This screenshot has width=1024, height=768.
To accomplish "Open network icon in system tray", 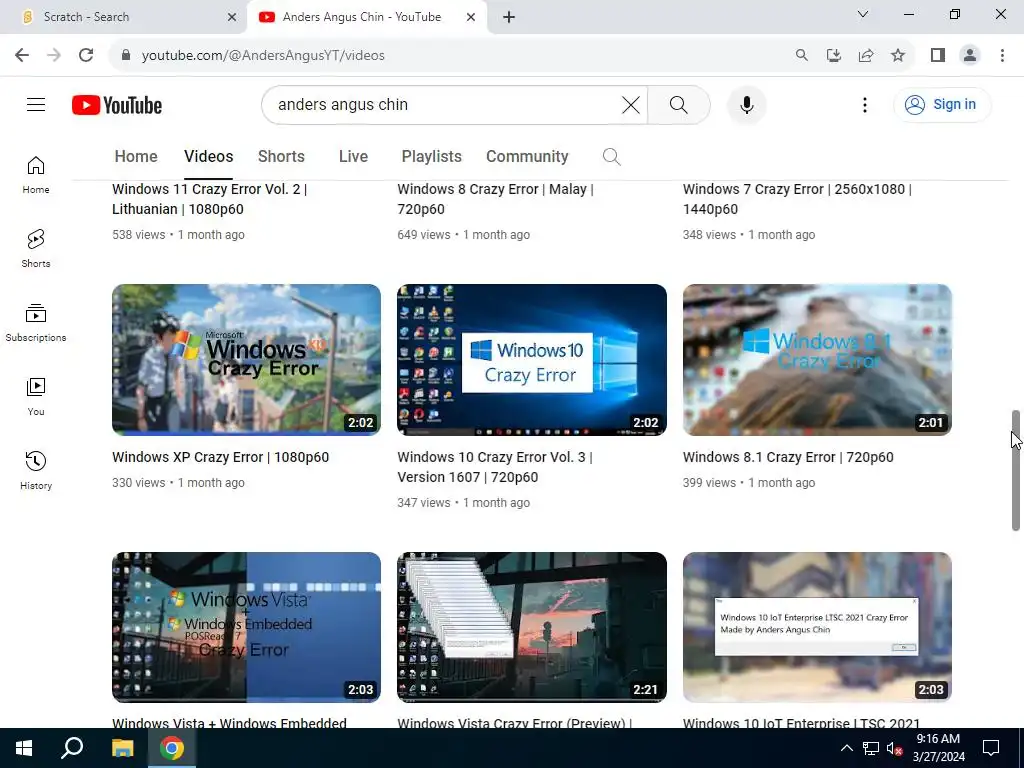I will [871, 748].
